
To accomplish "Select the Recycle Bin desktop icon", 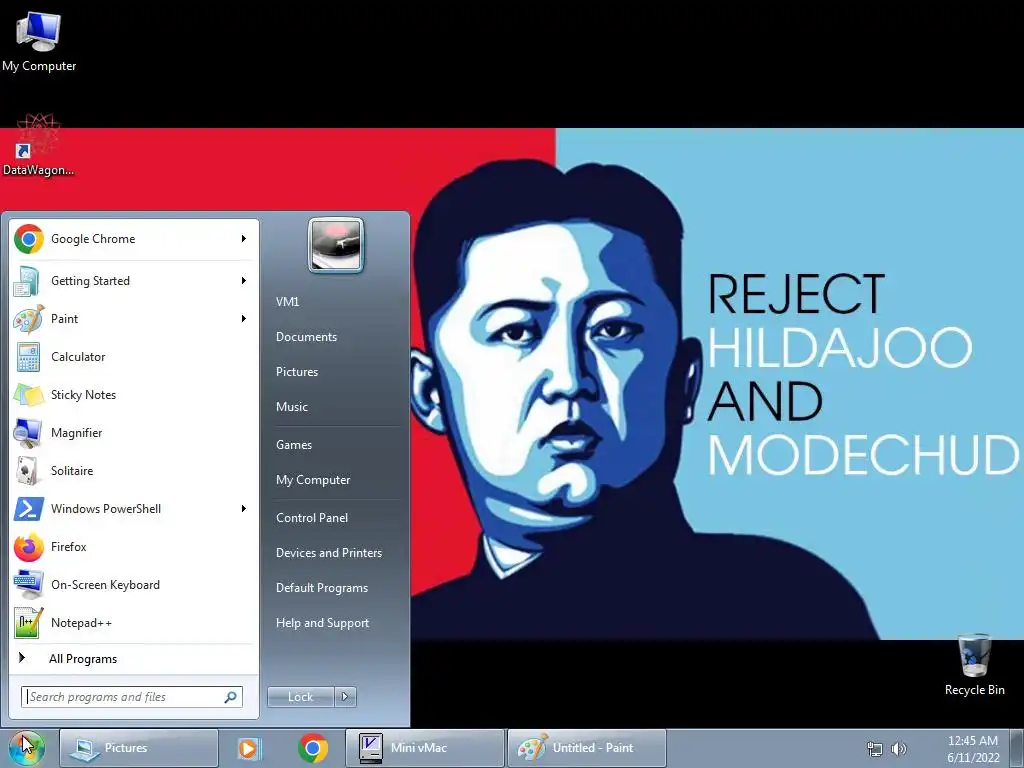I will [974, 665].
